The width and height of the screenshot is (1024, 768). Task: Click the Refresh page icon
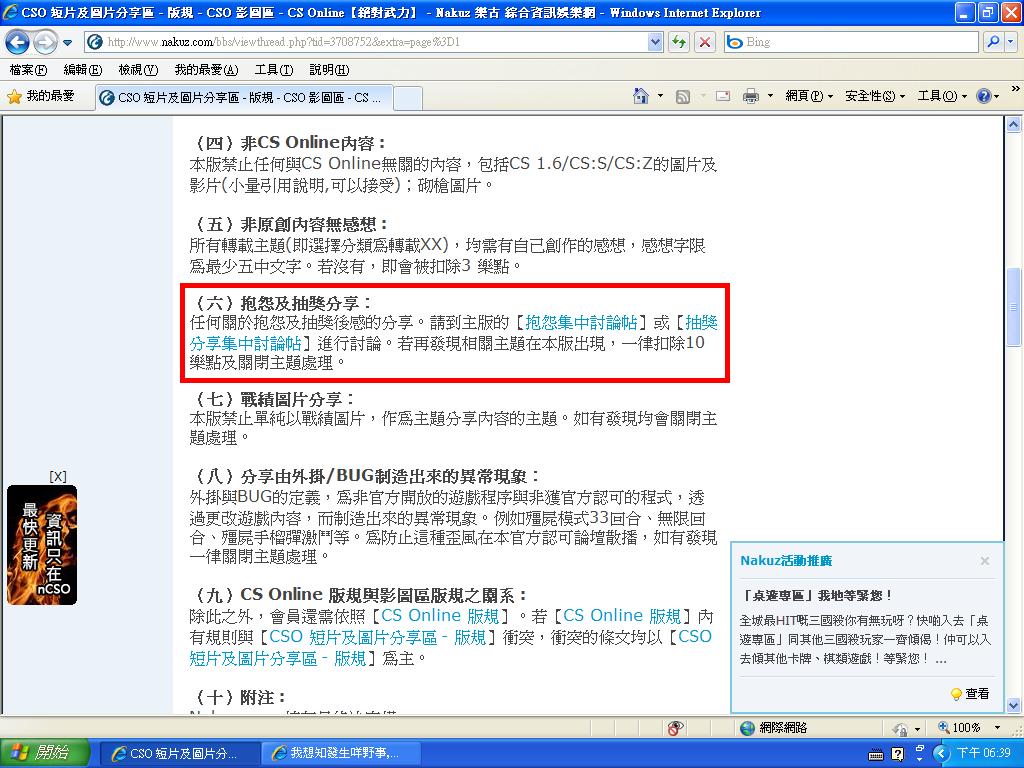(x=679, y=42)
